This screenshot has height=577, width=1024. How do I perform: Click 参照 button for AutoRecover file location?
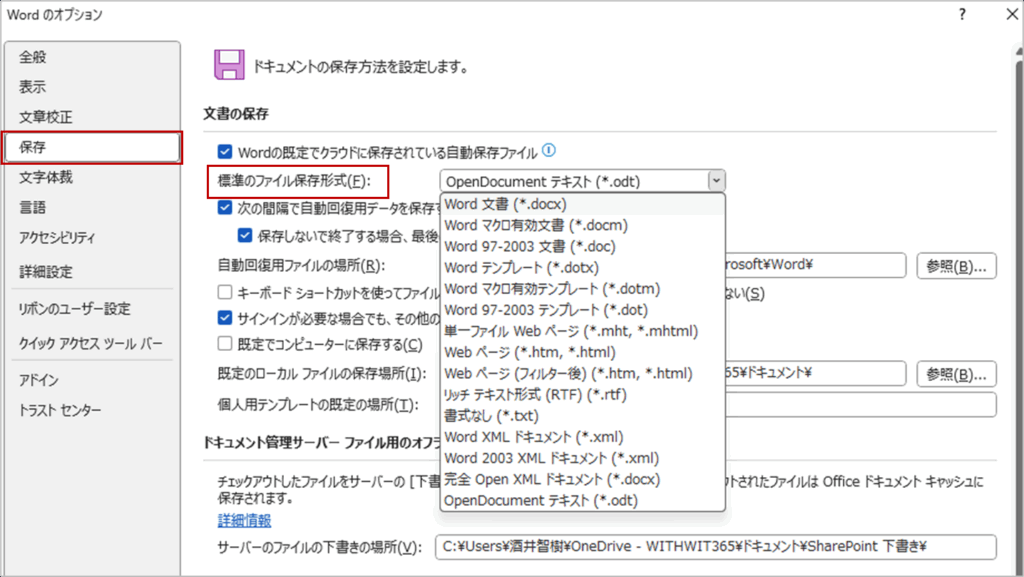point(956,266)
